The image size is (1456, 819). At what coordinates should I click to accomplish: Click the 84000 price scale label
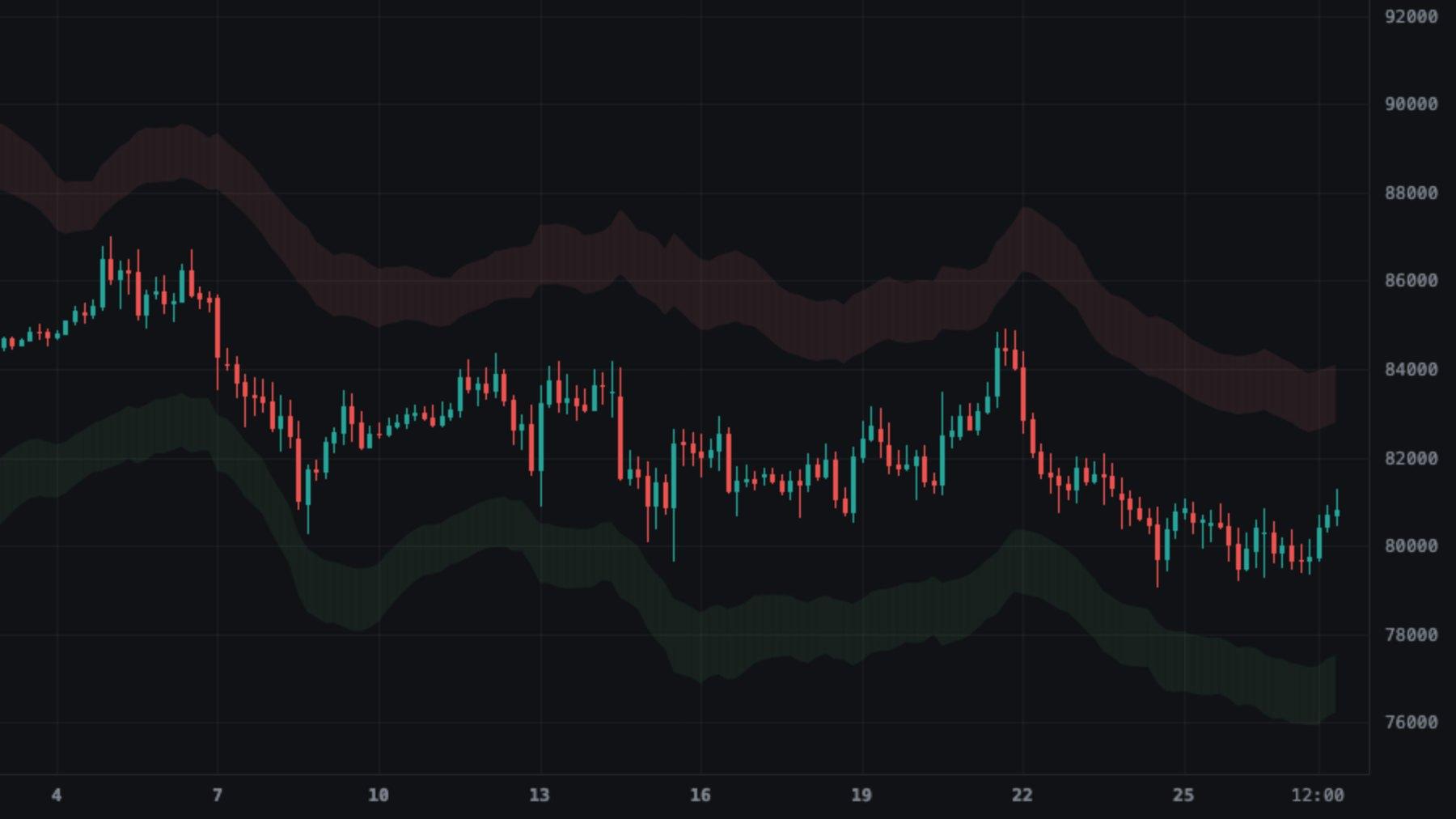point(1411,370)
